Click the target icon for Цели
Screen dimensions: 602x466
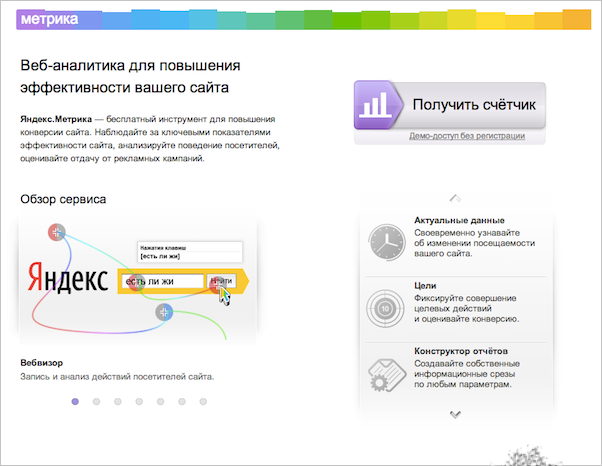pyautogui.click(x=385, y=308)
